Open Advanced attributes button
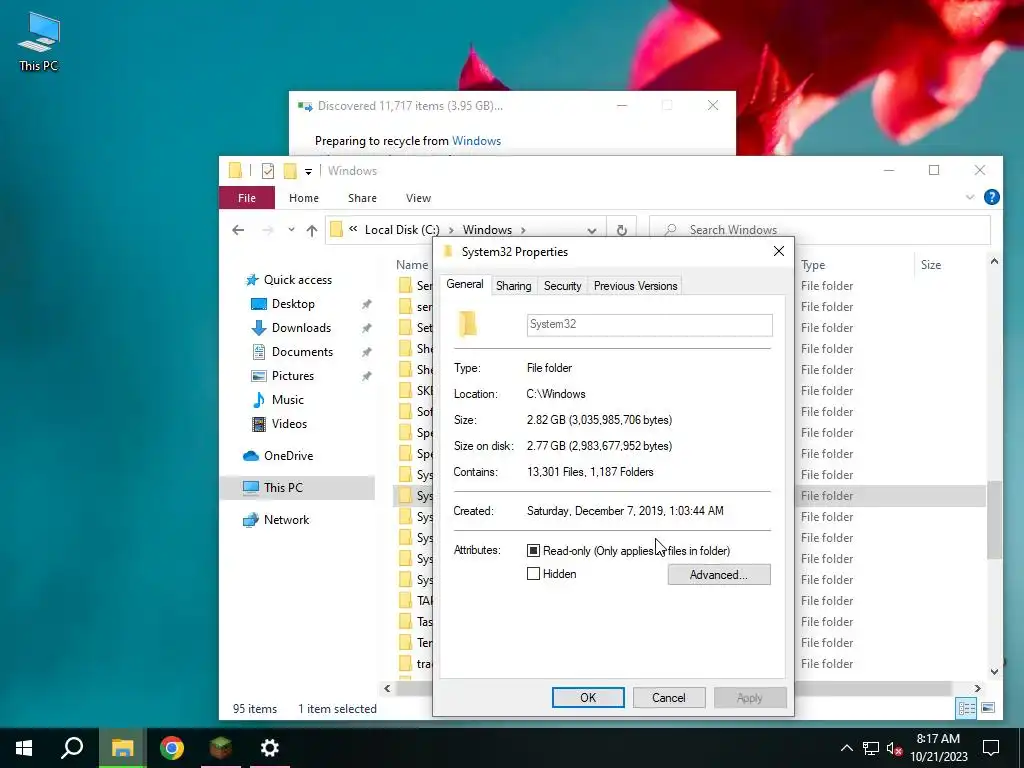The width and height of the screenshot is (1024, 768). [719, 575]
